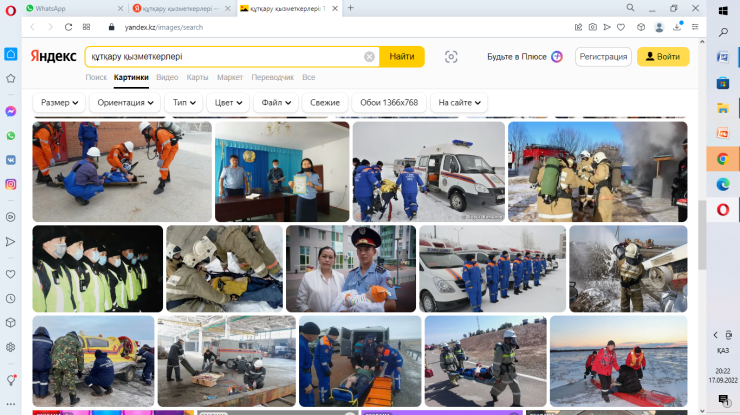Open VK in the Opera sidebar
Screen dimensions: 740x415
click(10, 160)
